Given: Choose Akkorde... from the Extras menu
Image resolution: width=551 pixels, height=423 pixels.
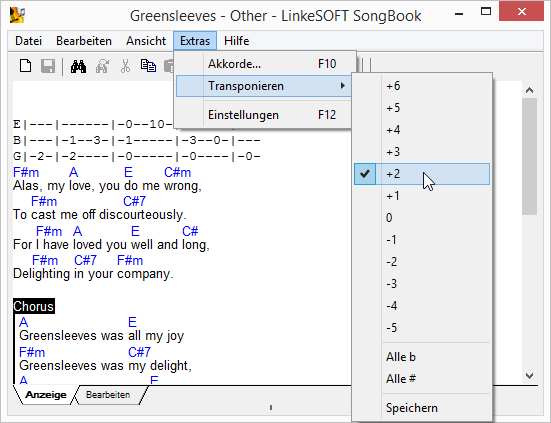Looking at the screenshot, I should click(x=264, y=64).
